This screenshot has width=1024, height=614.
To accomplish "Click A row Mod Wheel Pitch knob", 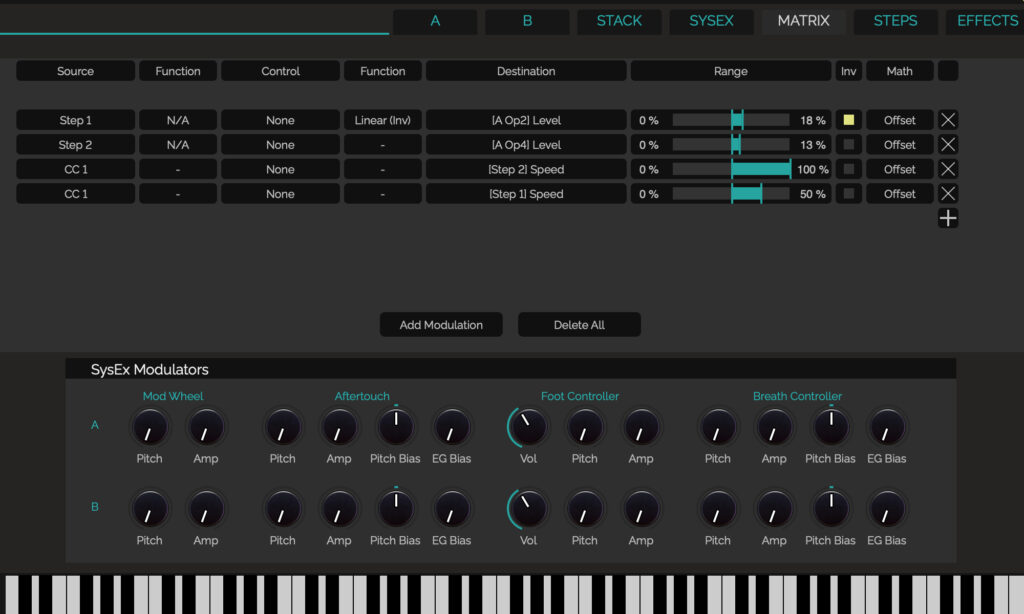I will click(150, 427).
